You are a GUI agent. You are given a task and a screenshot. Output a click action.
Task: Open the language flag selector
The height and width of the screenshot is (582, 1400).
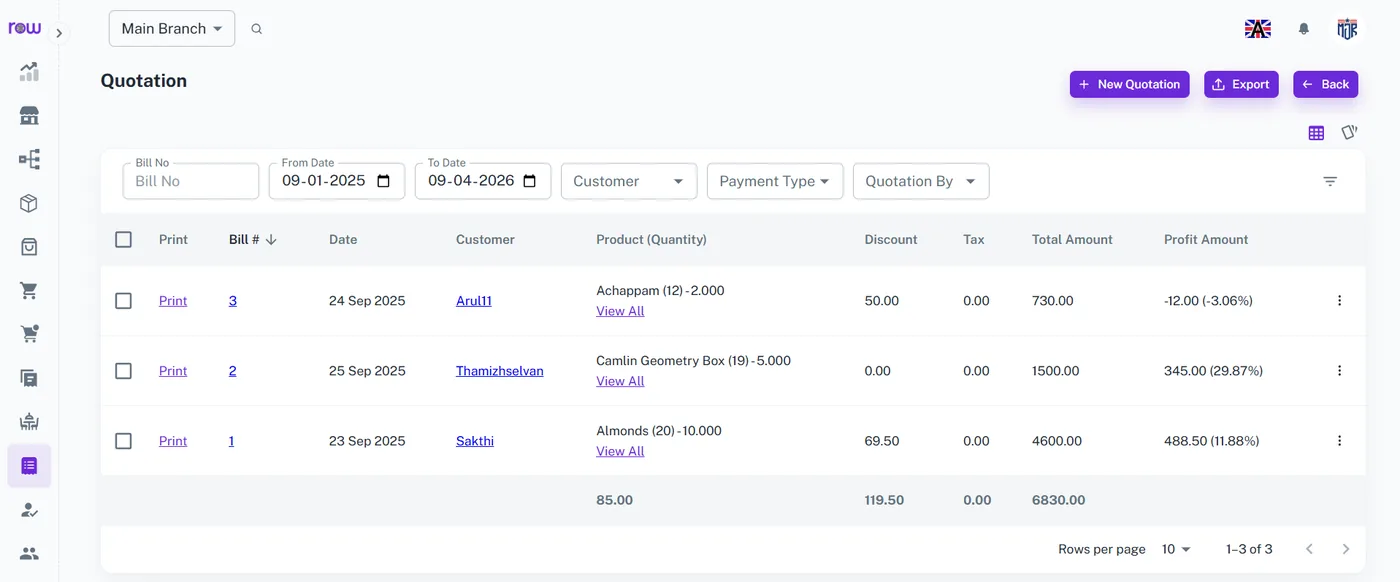(x=1258, y=29)
